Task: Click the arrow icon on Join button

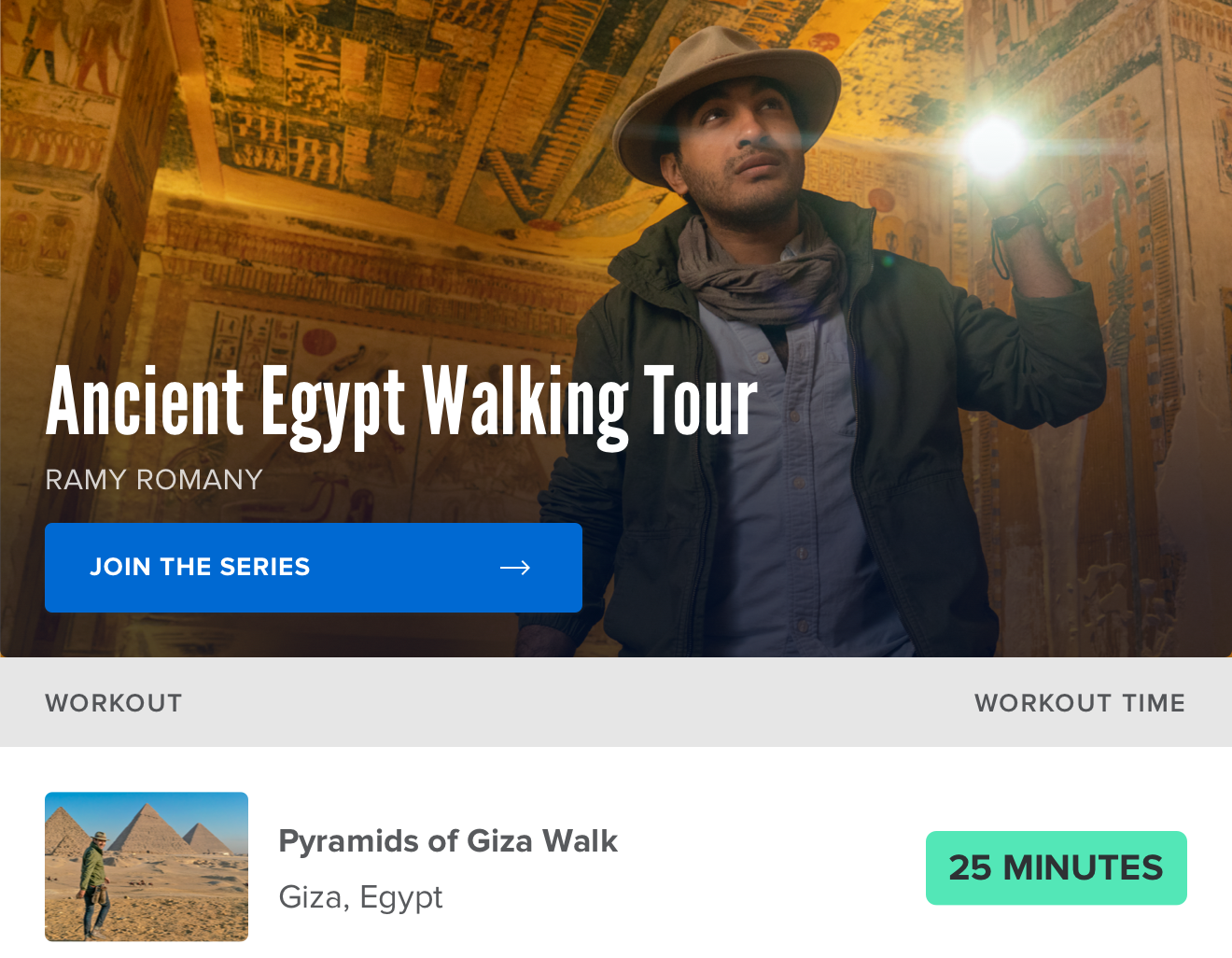Action: pos(514,568)
